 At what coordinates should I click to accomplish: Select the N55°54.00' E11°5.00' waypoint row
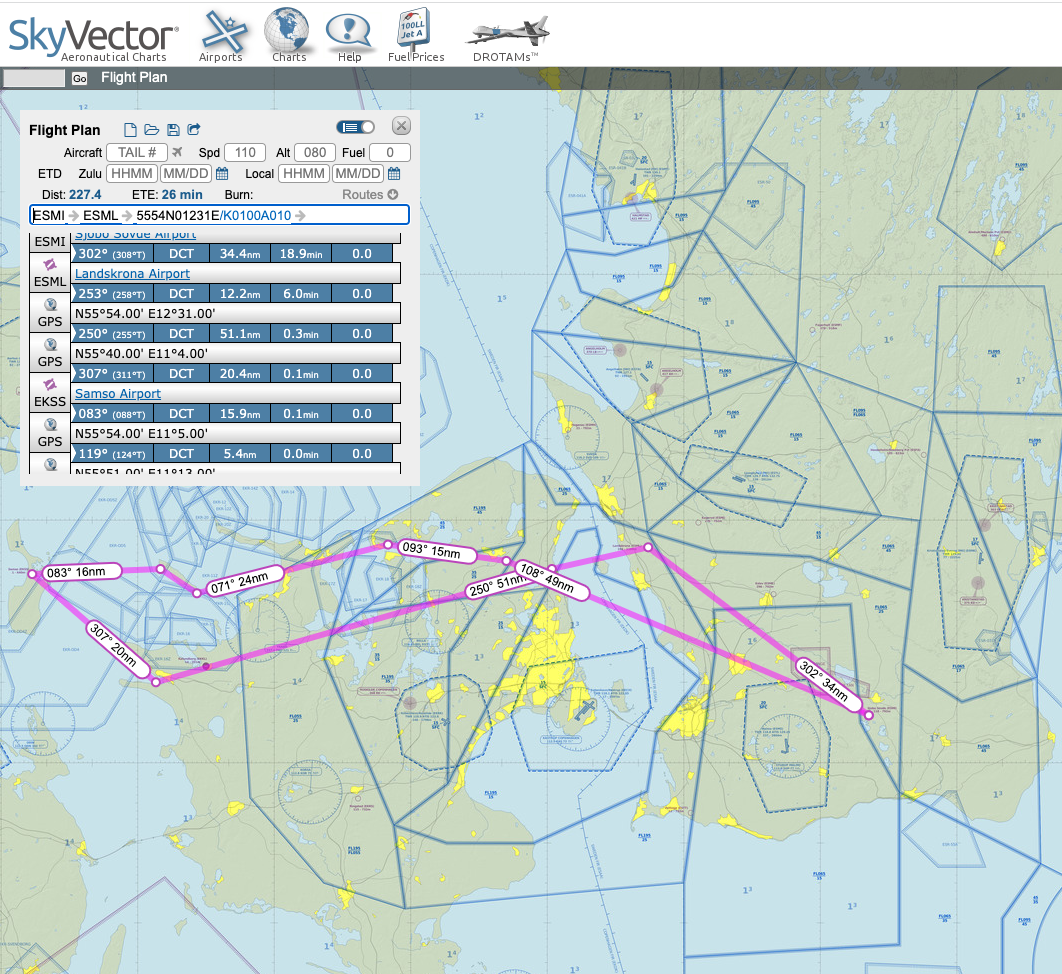236,433
